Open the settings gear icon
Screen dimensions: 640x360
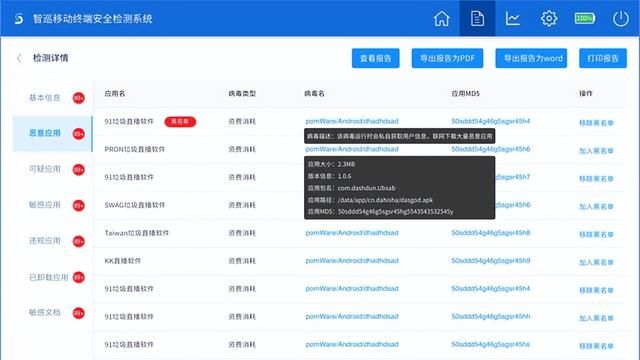click(x=549, y=19)
